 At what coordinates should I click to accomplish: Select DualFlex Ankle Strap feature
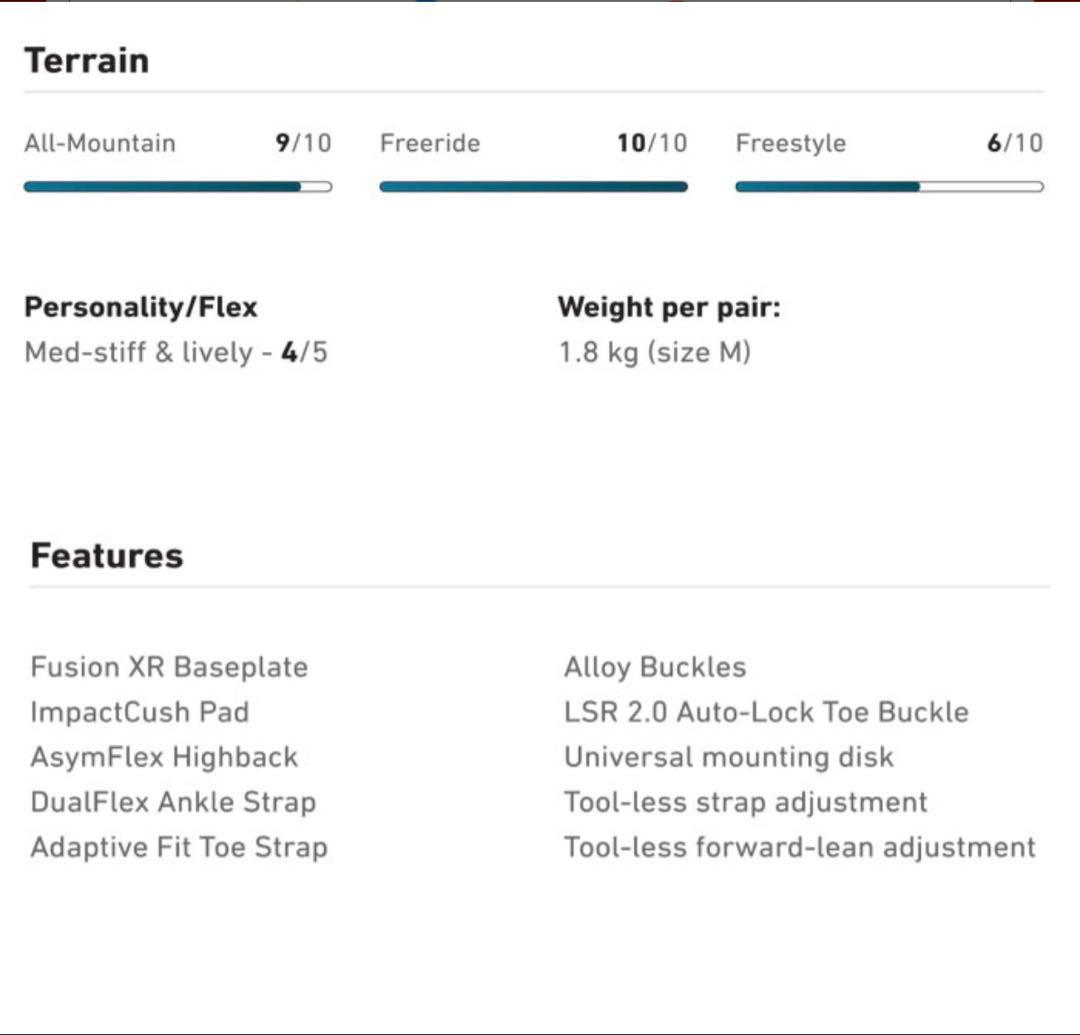[x=173, y=802]
